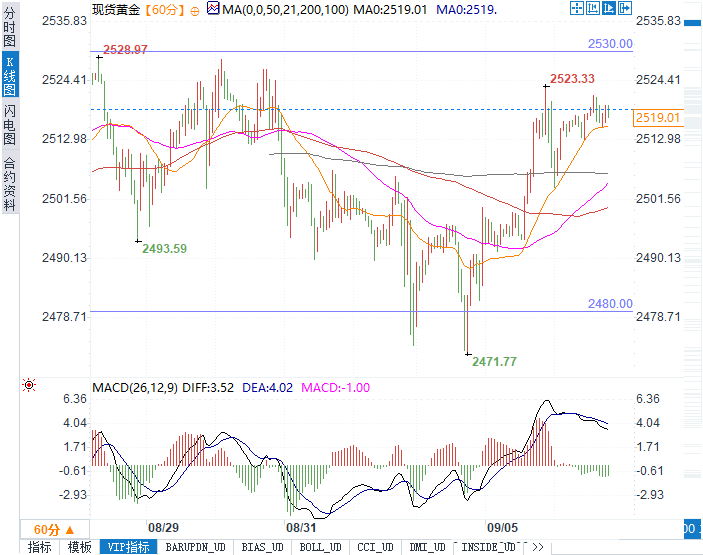Screen dimensions: 703x555
Task: Click the 2471.77 low price marker
Action: pyautogui.click(x=495, y=361)
